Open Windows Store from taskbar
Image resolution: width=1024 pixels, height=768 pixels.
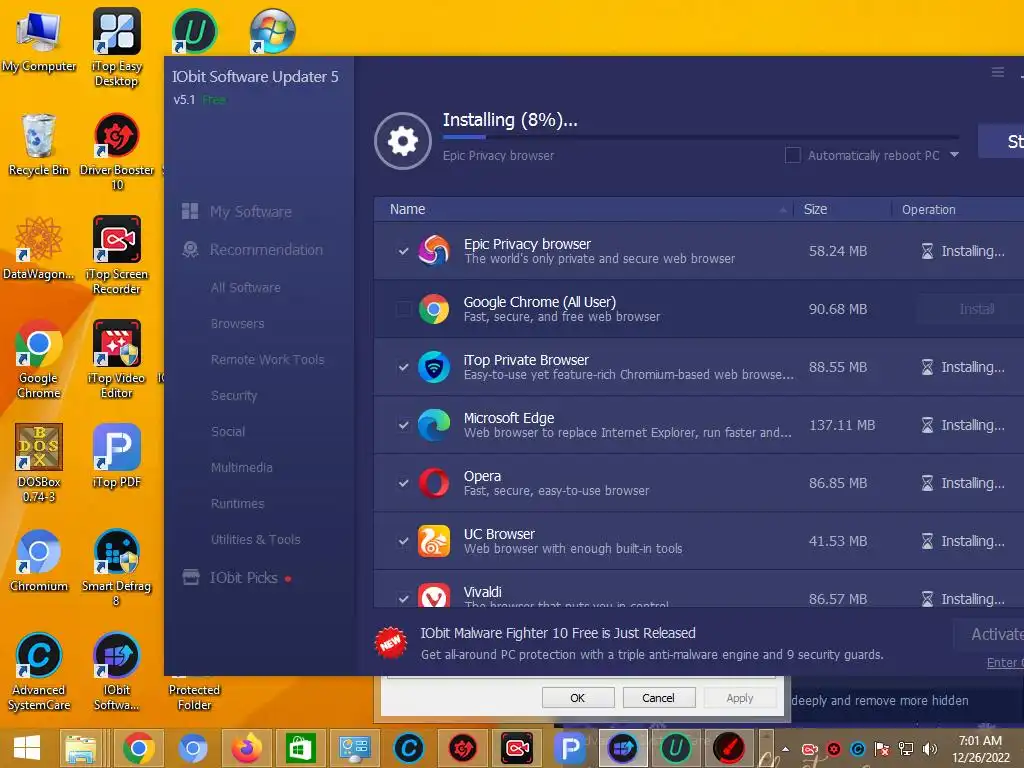300,748
